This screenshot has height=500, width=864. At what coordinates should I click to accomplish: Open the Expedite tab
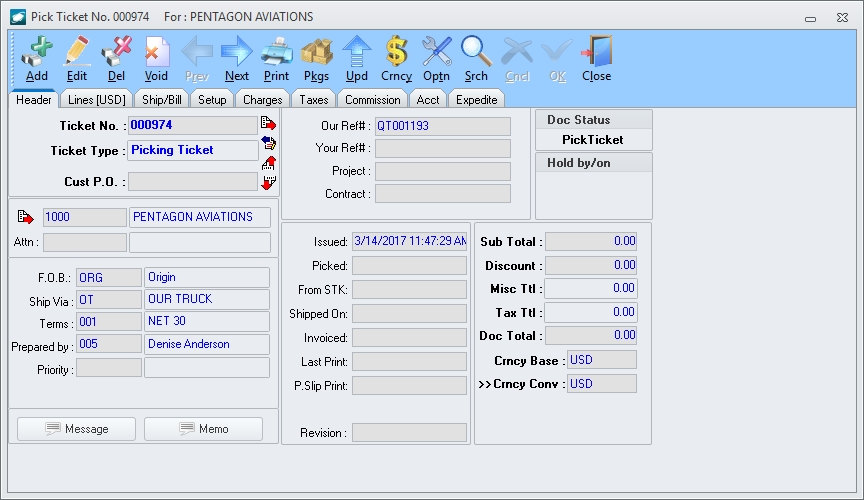coord(477,100)
